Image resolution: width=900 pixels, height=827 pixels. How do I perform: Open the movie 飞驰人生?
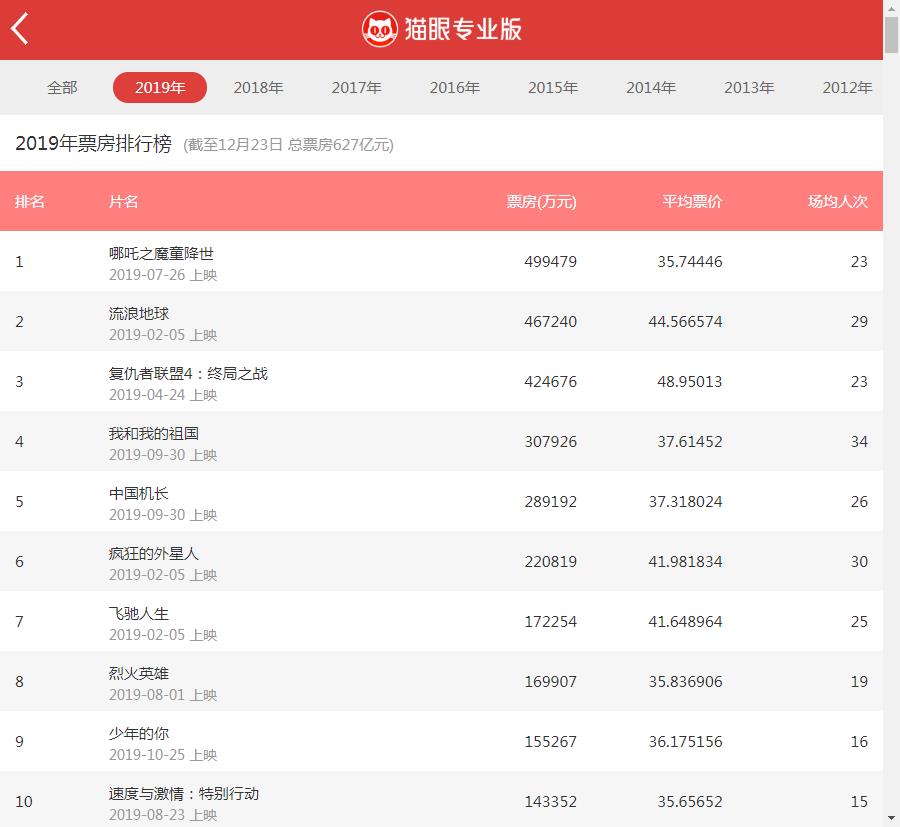pyautogui.click(x=139, y=614)
